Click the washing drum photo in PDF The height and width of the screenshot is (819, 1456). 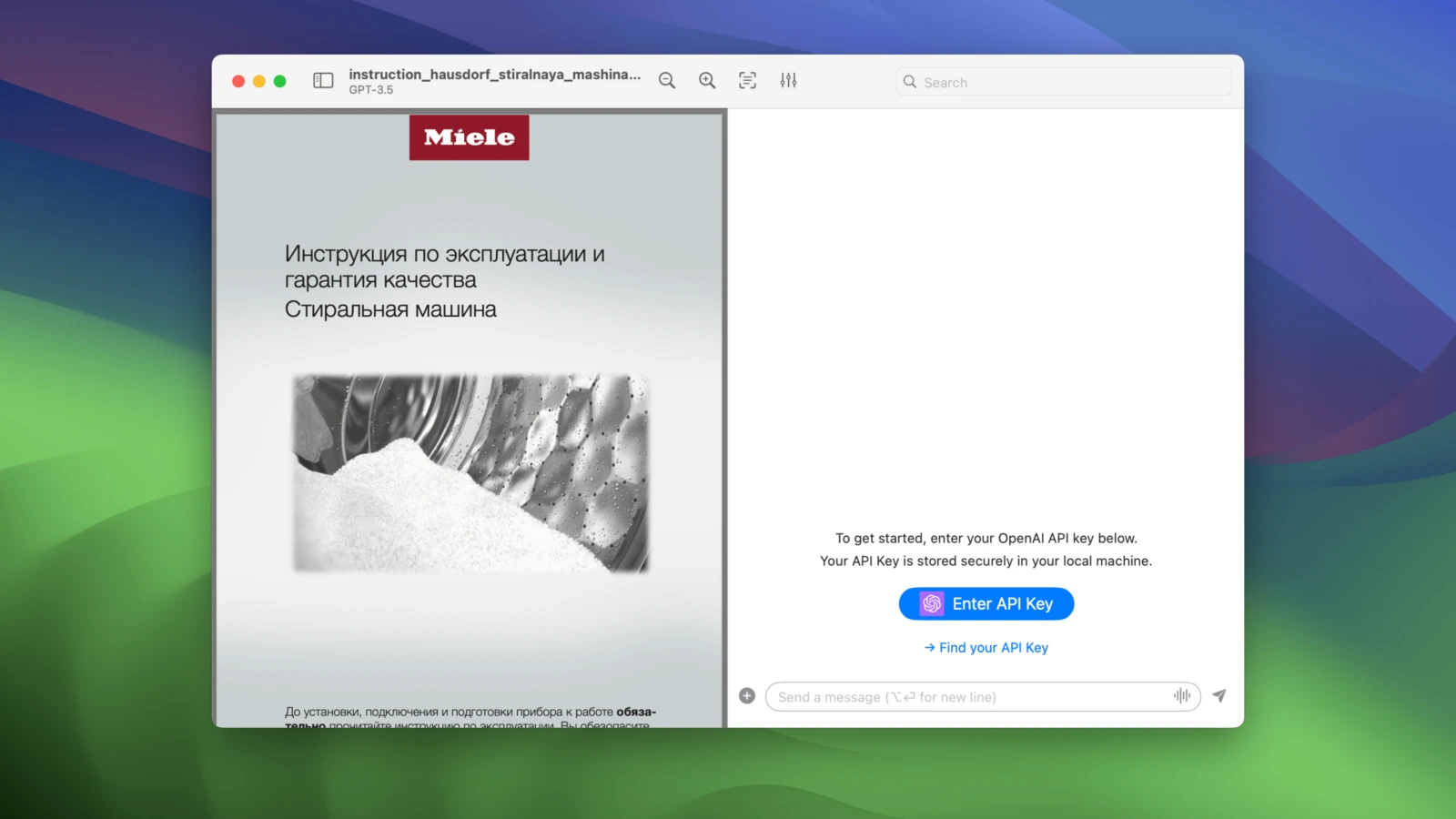click(x=470, y=473)
